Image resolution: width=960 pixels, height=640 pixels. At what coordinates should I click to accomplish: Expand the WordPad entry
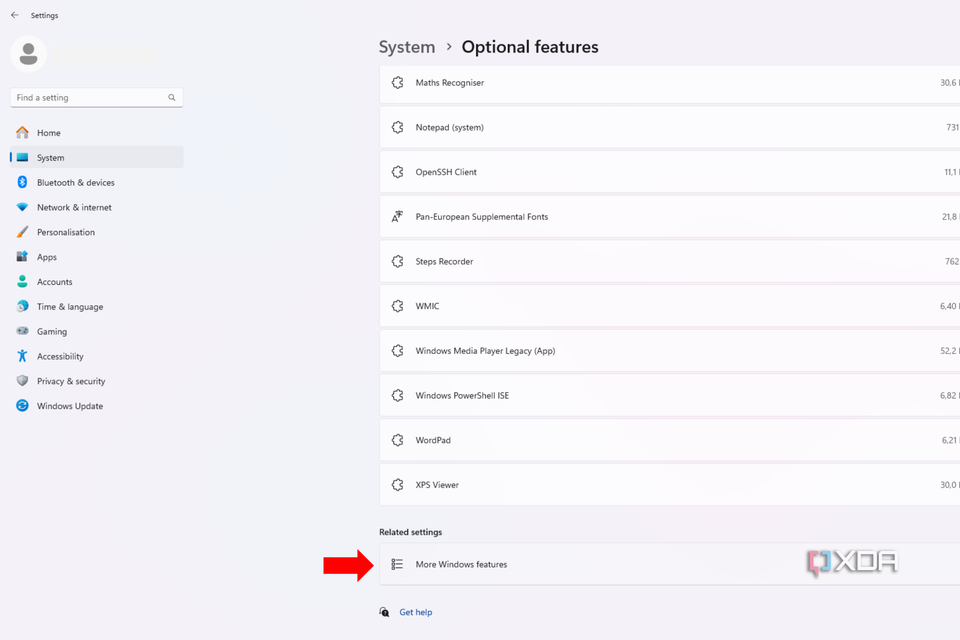[x=670, y=440]
